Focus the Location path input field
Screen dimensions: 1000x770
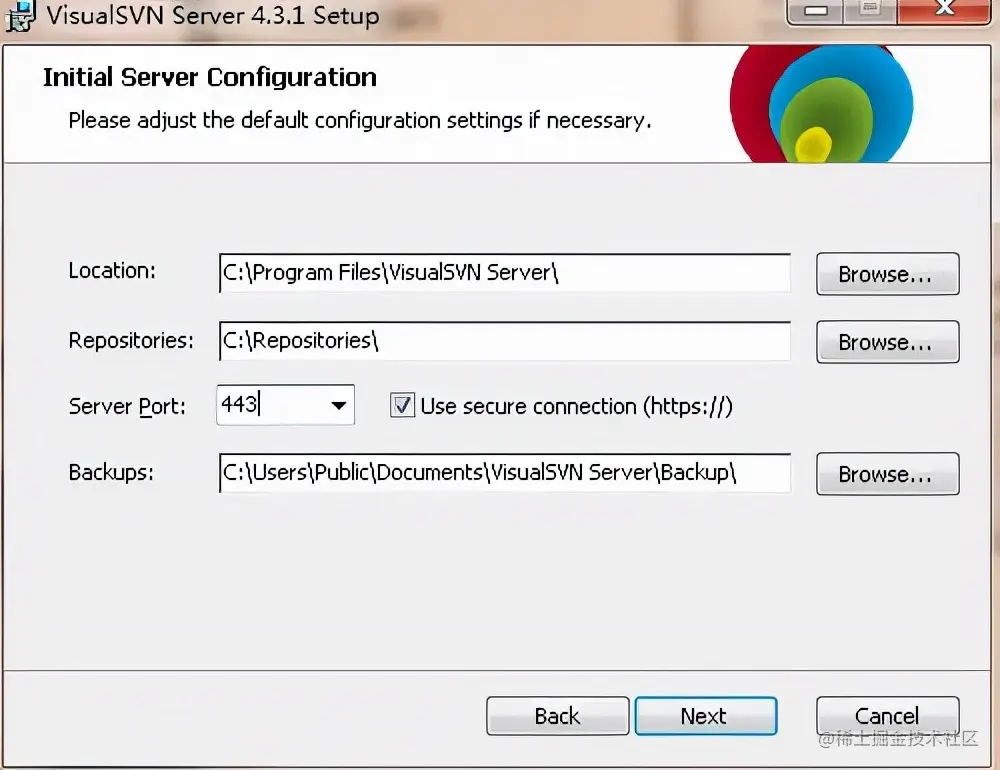(504, 273)
